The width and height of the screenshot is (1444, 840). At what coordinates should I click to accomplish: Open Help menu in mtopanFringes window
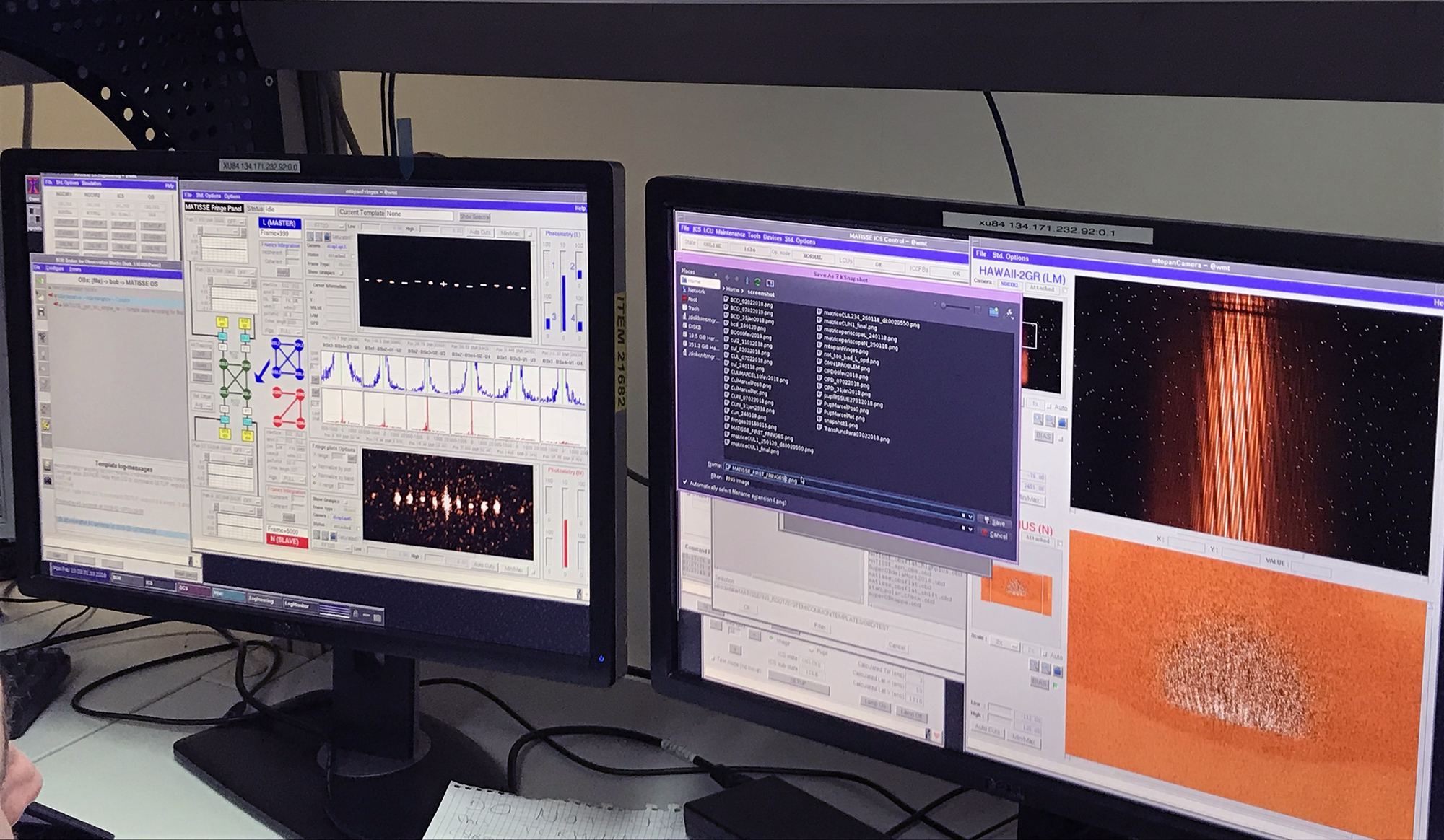[x=580, y=208]
